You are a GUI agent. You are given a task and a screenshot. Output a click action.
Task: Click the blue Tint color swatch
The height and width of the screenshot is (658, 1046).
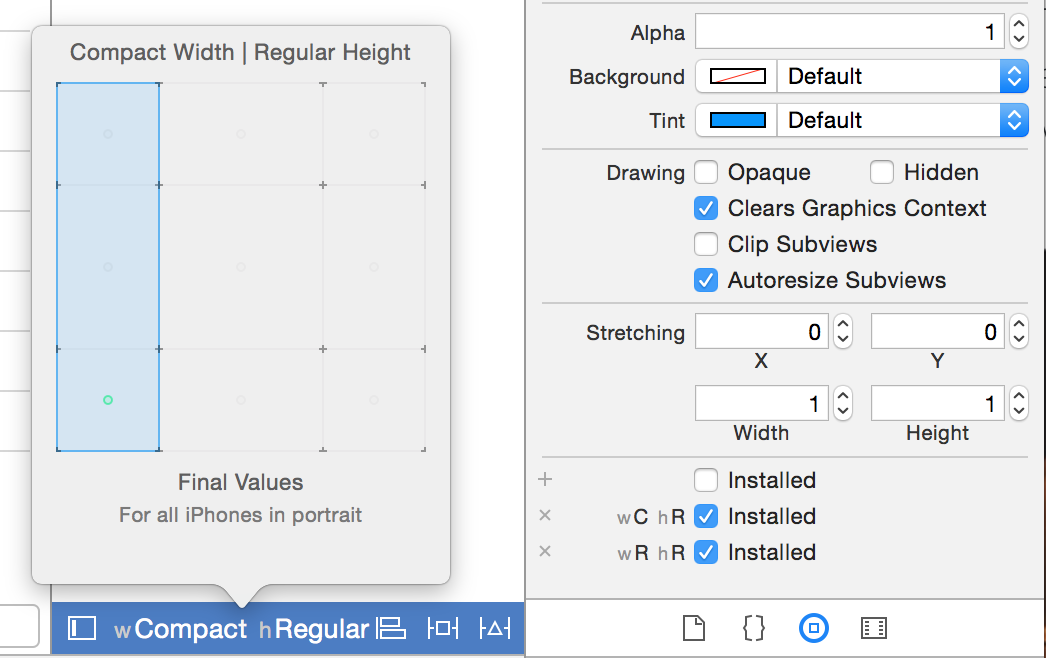click(737, 120)
